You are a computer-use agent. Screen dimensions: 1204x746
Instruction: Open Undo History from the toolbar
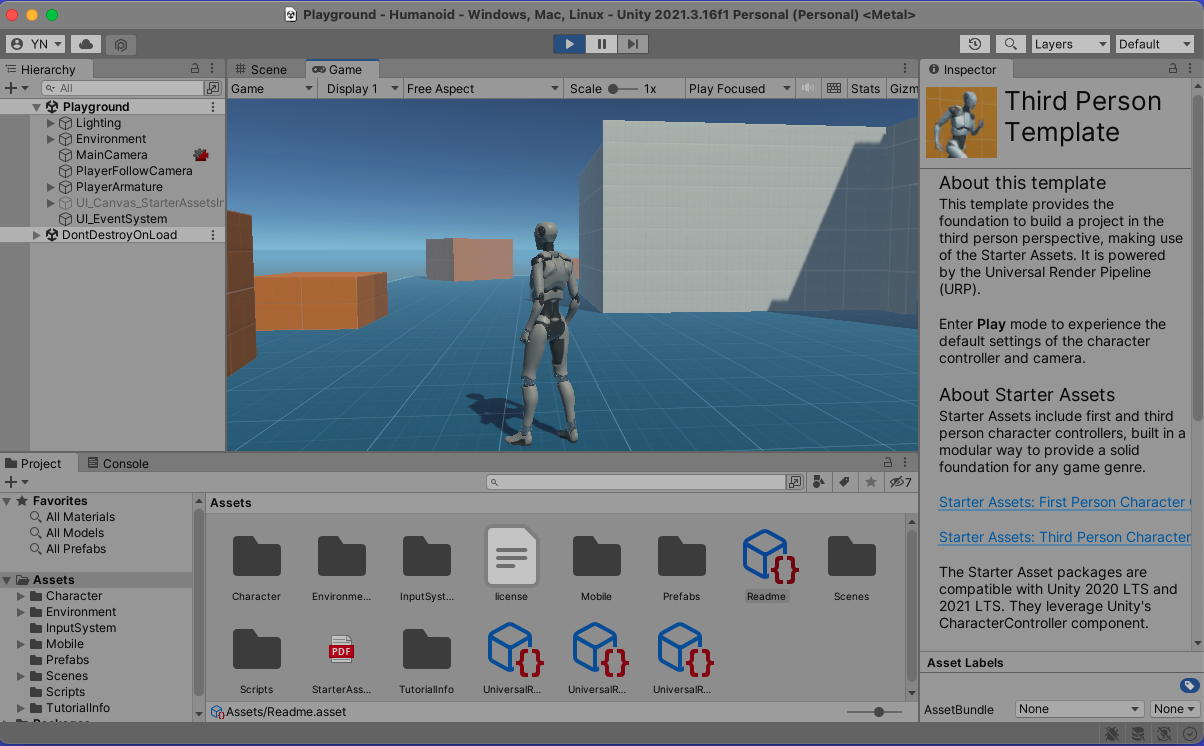coord(975,44)
